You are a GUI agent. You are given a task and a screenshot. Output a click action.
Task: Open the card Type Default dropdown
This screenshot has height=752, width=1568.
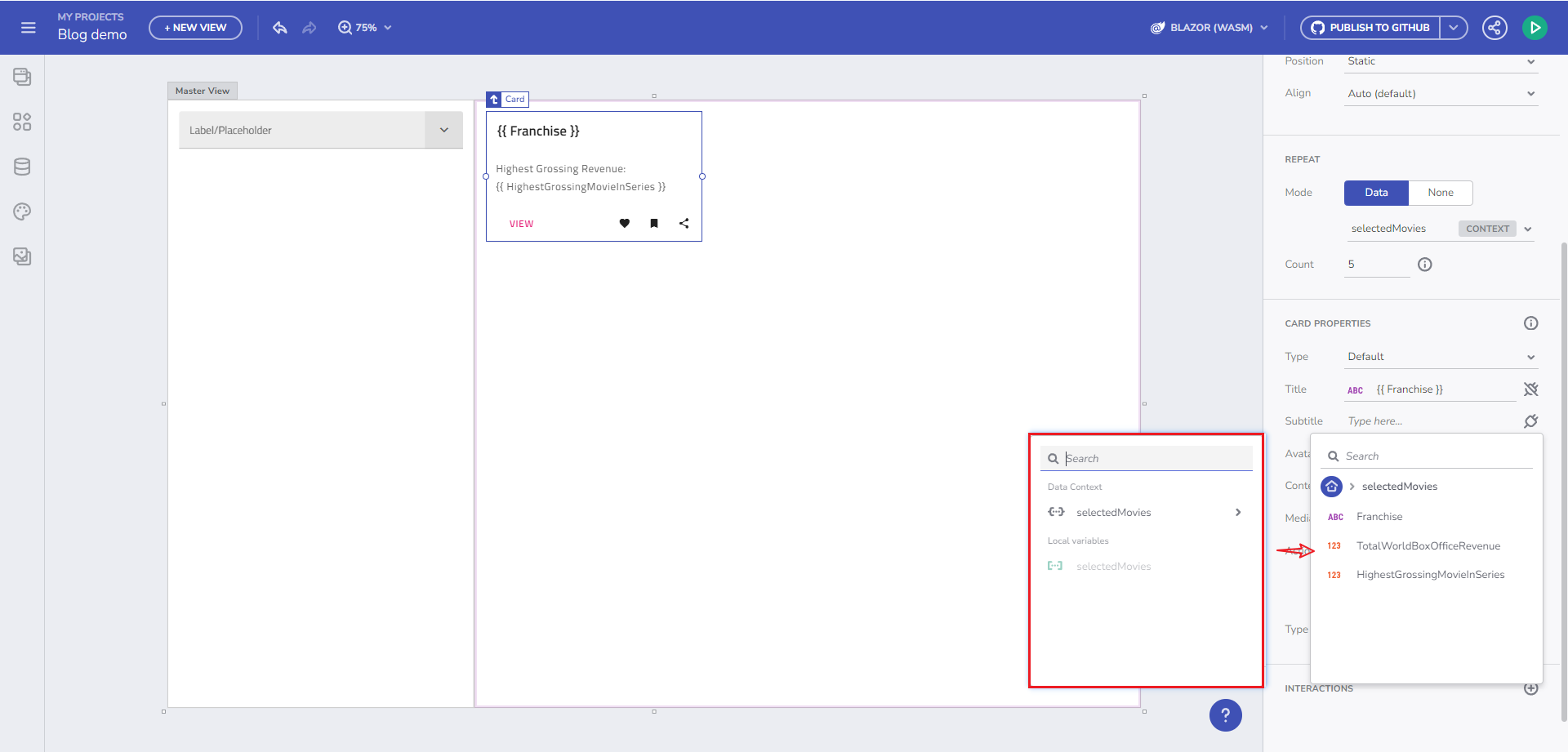click(x=1441, y=357)
